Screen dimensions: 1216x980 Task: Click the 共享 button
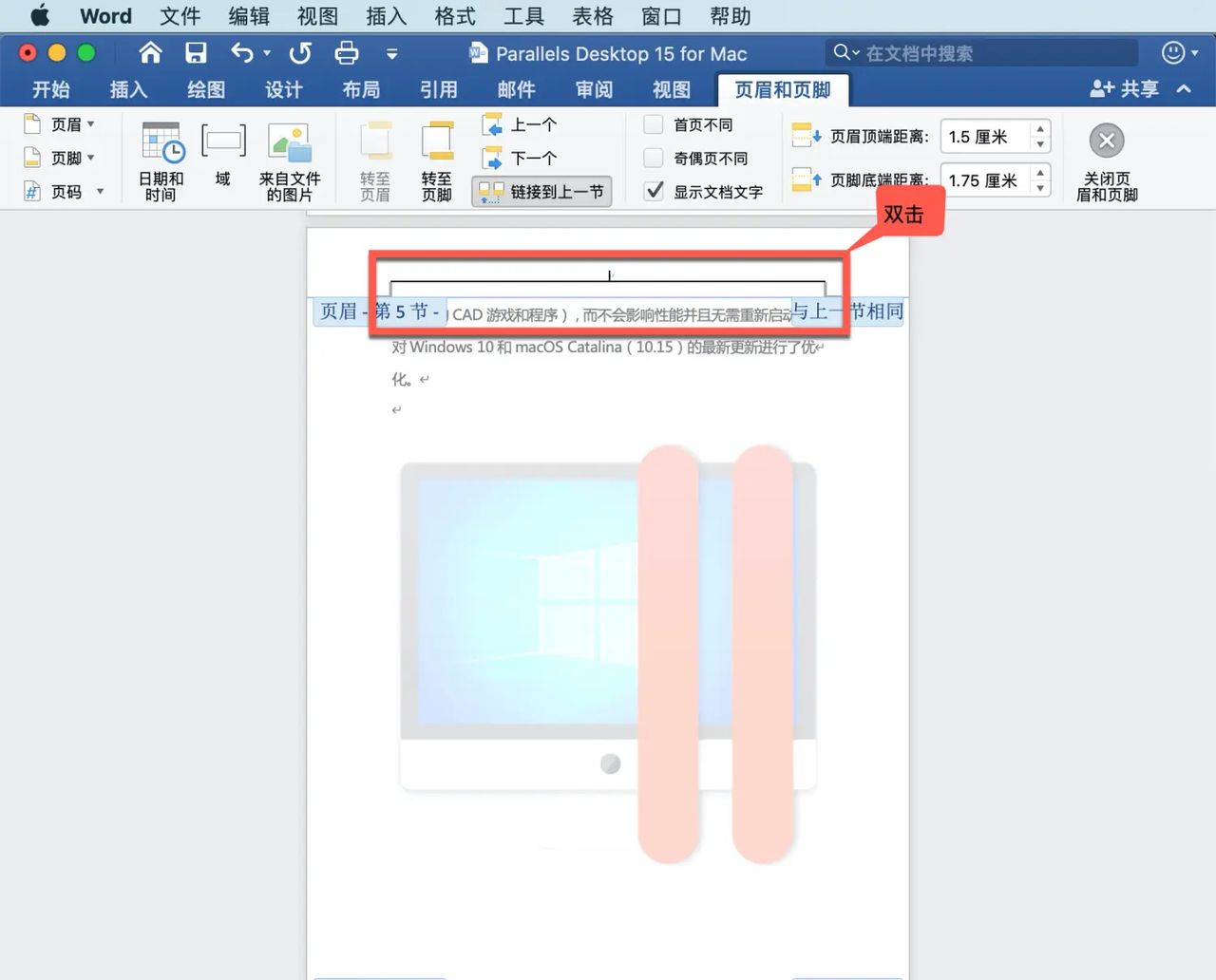click(1127, 88)
